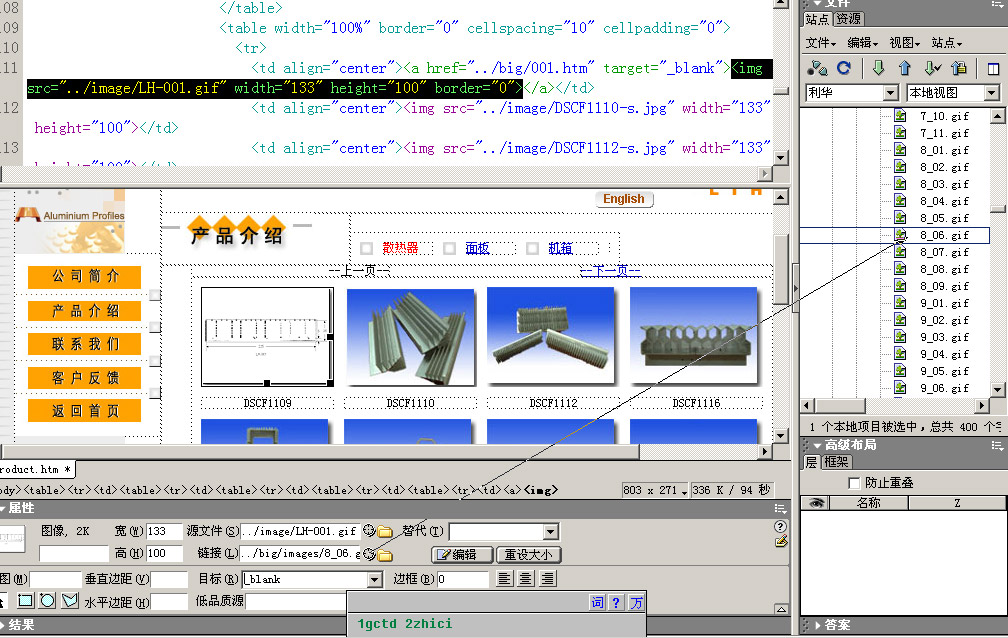Open the 属性 panel options menu icon

(780, 508)
